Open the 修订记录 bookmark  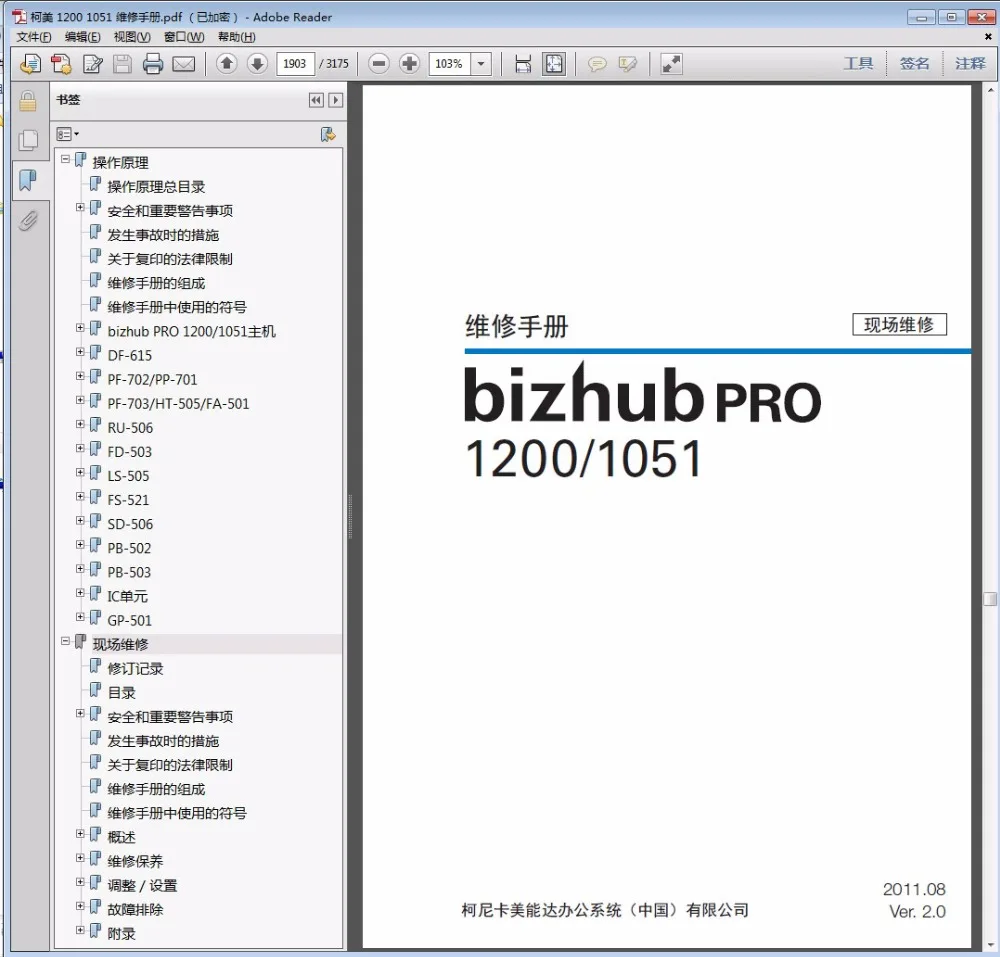coord(135,669)
